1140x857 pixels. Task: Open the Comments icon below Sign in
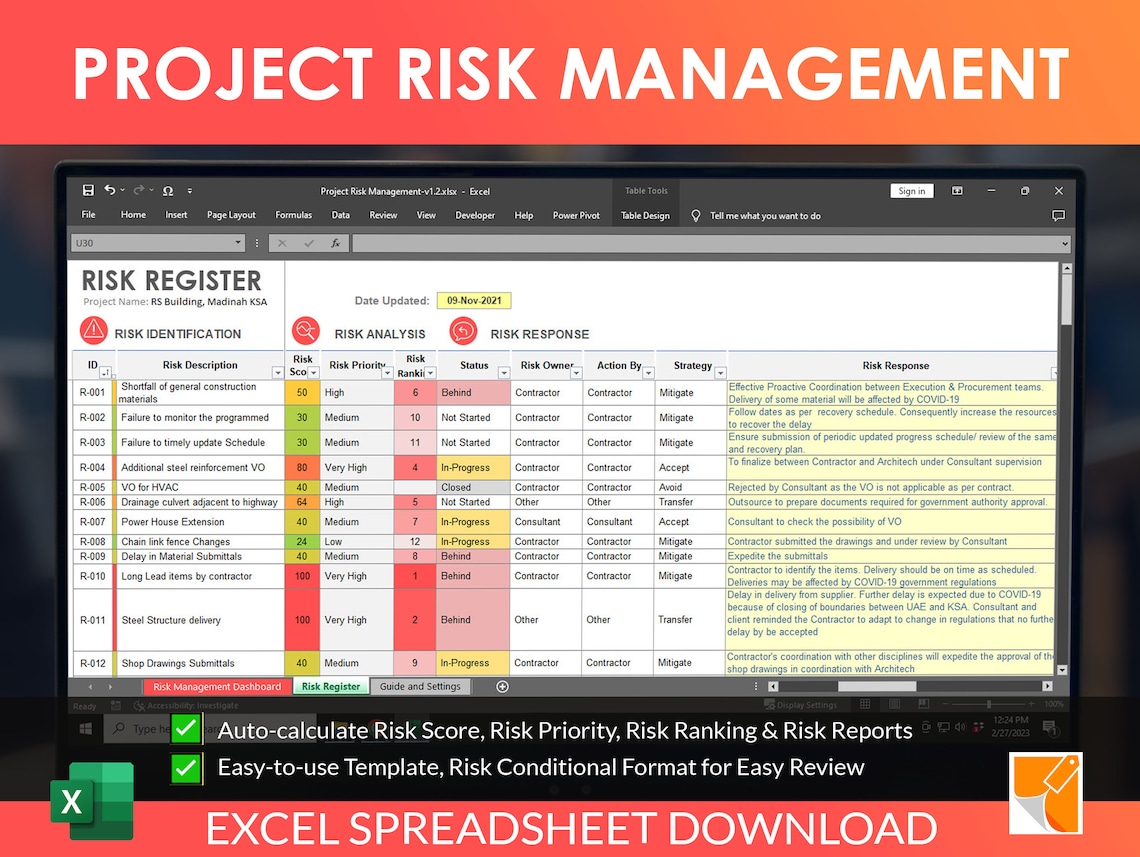1057,215
